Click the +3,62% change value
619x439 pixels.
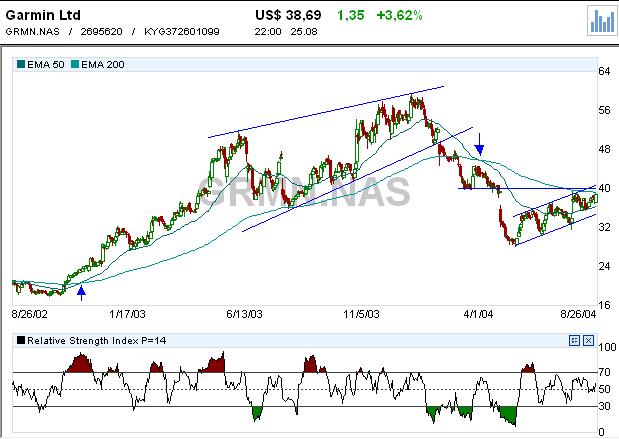tap(400, 15)
